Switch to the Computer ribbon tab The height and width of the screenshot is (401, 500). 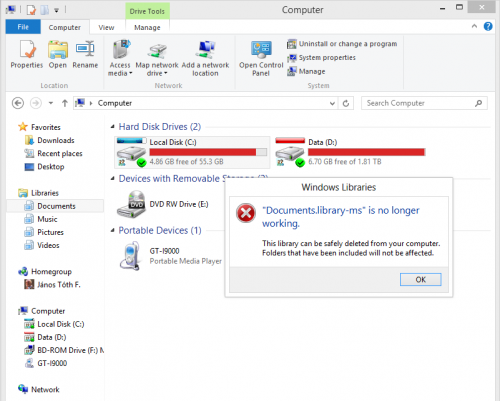pyautogui.click(x=65, y=27)
